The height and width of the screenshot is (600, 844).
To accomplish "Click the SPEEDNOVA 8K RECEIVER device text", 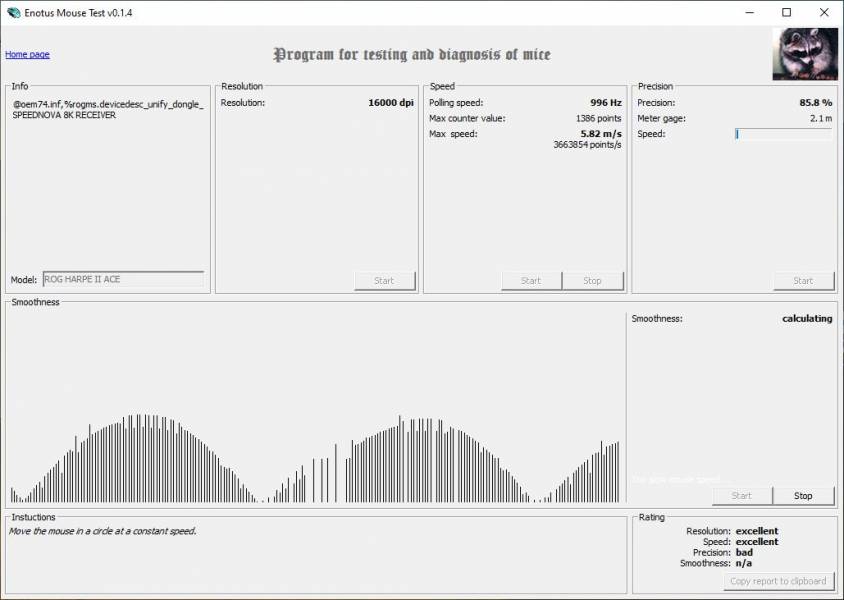I will 64,115.
